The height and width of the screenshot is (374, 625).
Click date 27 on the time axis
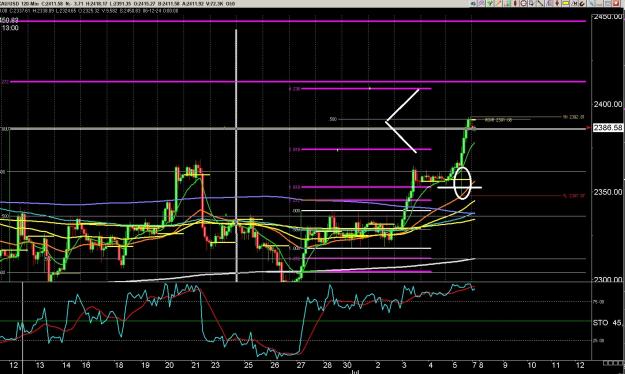tap(301, 365)
